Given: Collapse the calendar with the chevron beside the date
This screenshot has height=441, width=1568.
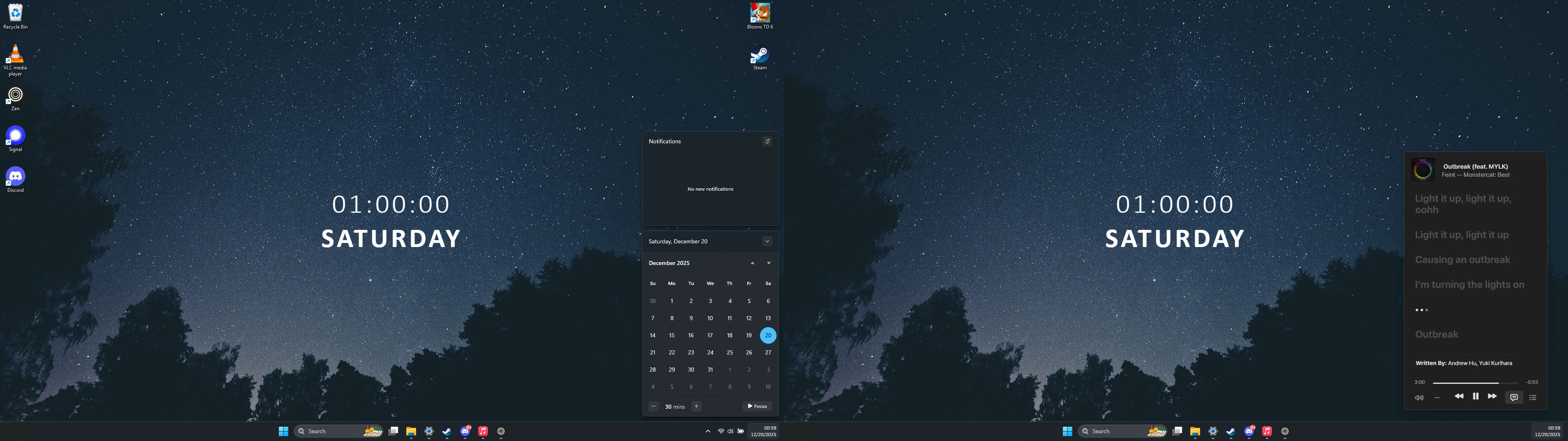Looking at the screenshot, I should [x=767, y=241].
